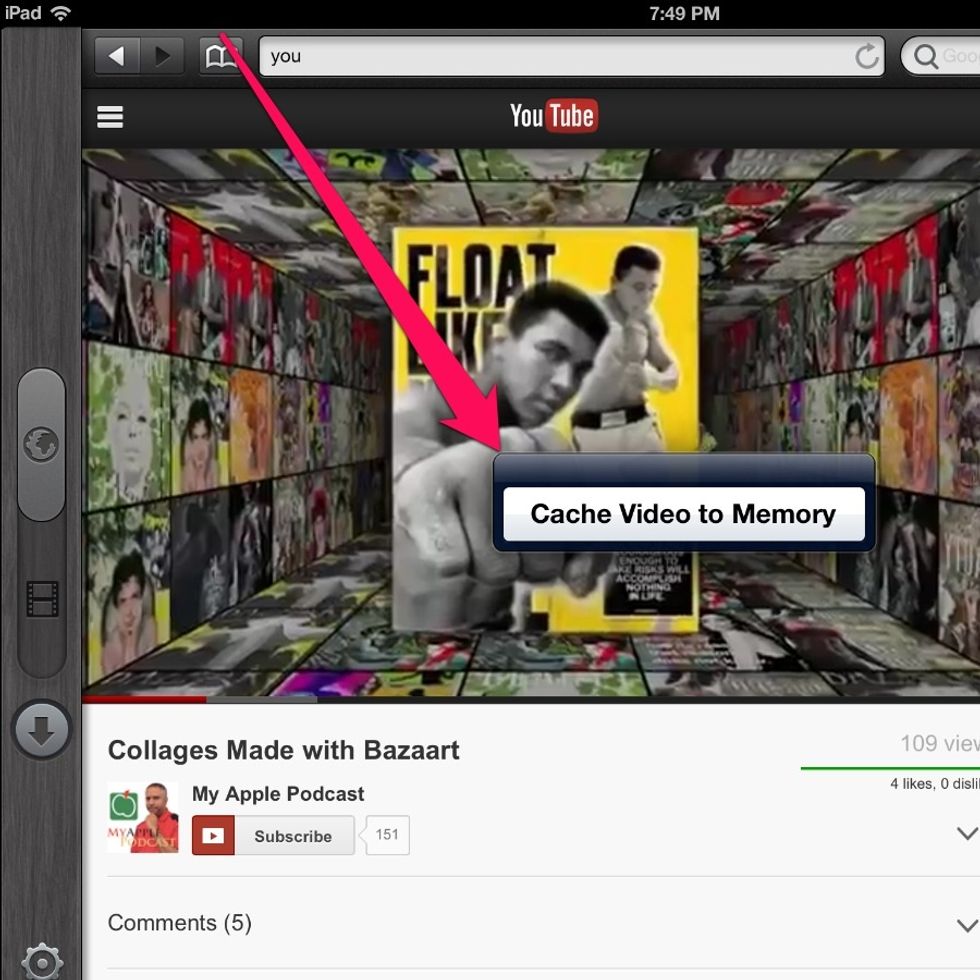Go forward with the forward arrow
This screenshot has width=980, height=980.
point(162,56)
